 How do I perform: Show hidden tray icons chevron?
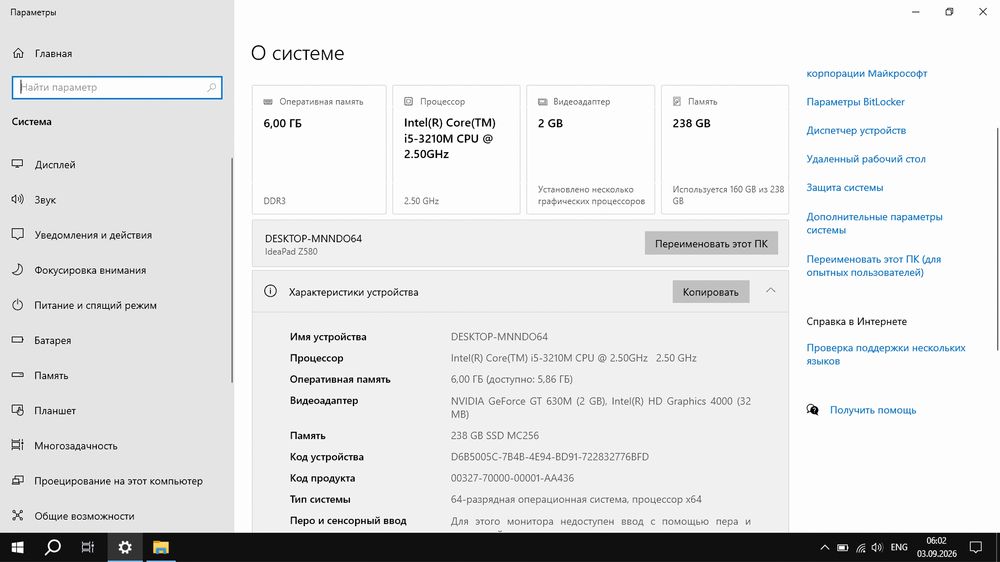(825, 547)
